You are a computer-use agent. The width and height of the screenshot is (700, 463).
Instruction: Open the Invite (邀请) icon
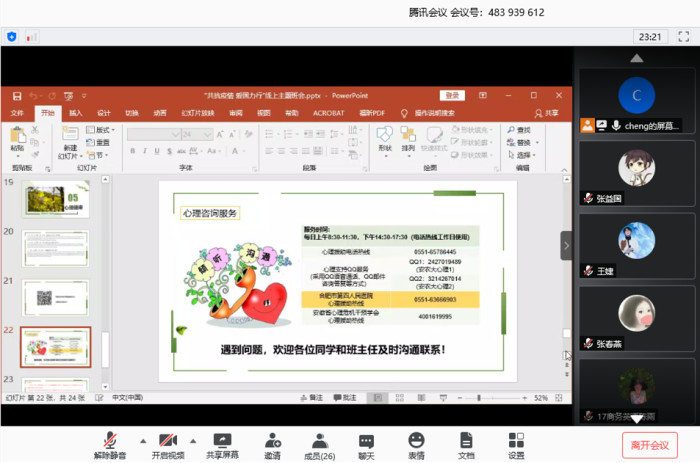tap(272, 441)
